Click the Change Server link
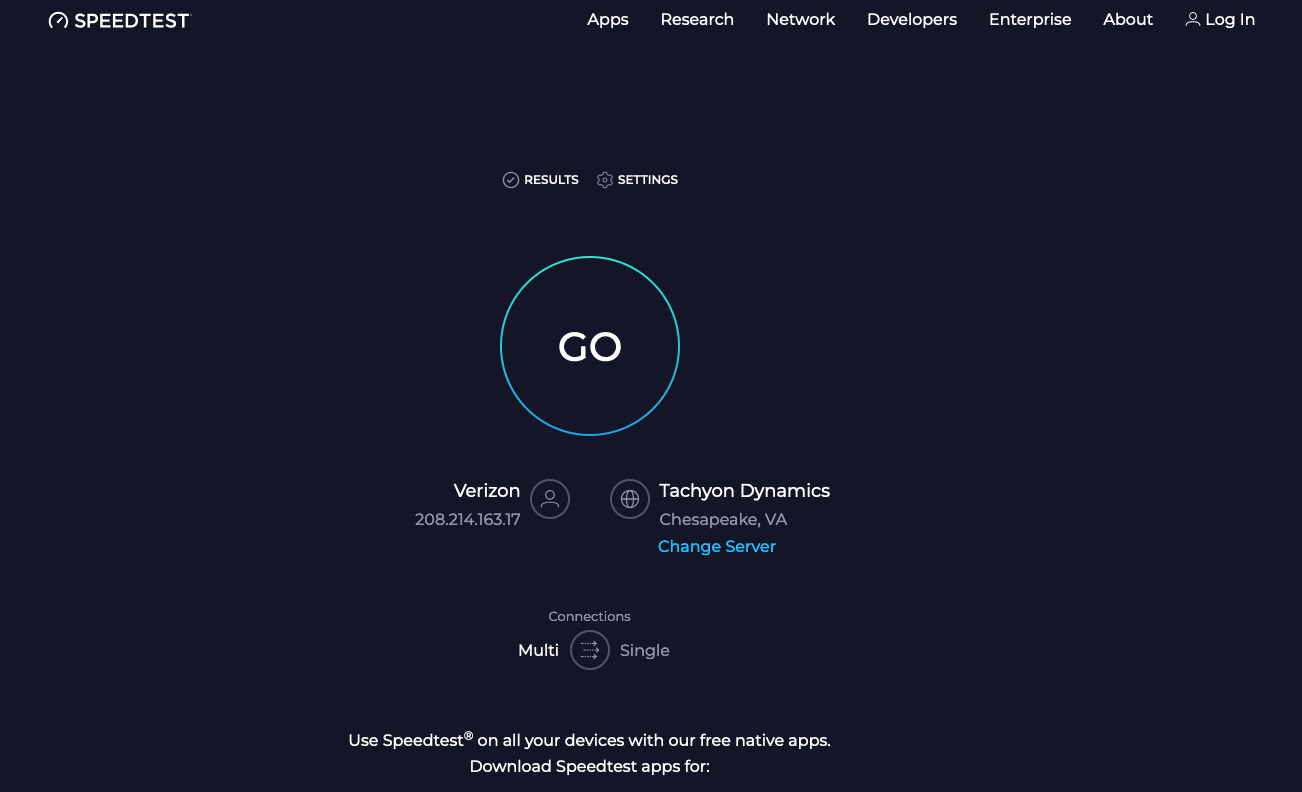This screenshot has width=1302, height=792. (x=717, y=546)
